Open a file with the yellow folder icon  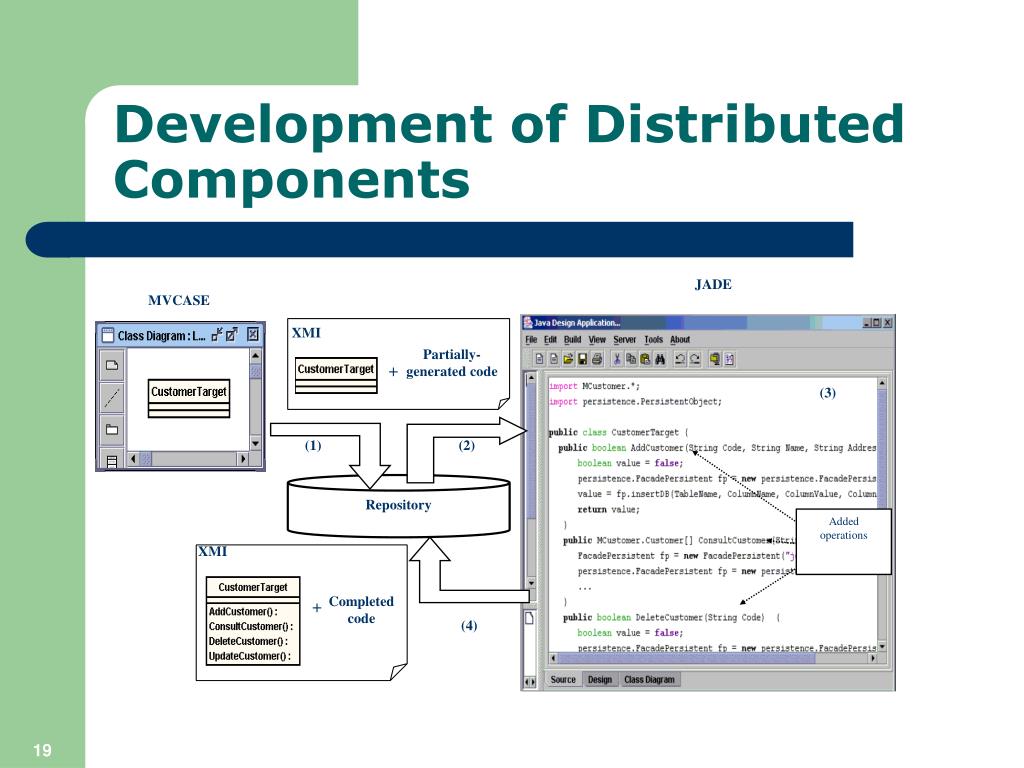[x=568, y=359]
